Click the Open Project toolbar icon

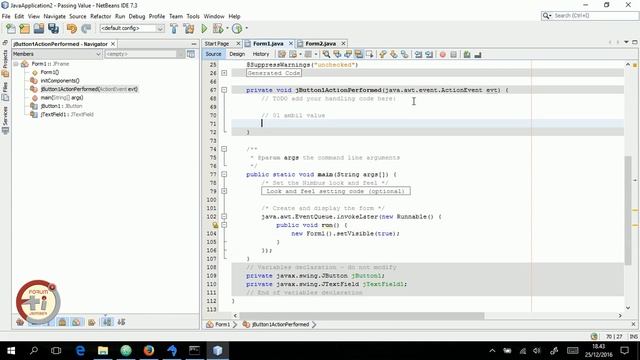tap(39, 28)
